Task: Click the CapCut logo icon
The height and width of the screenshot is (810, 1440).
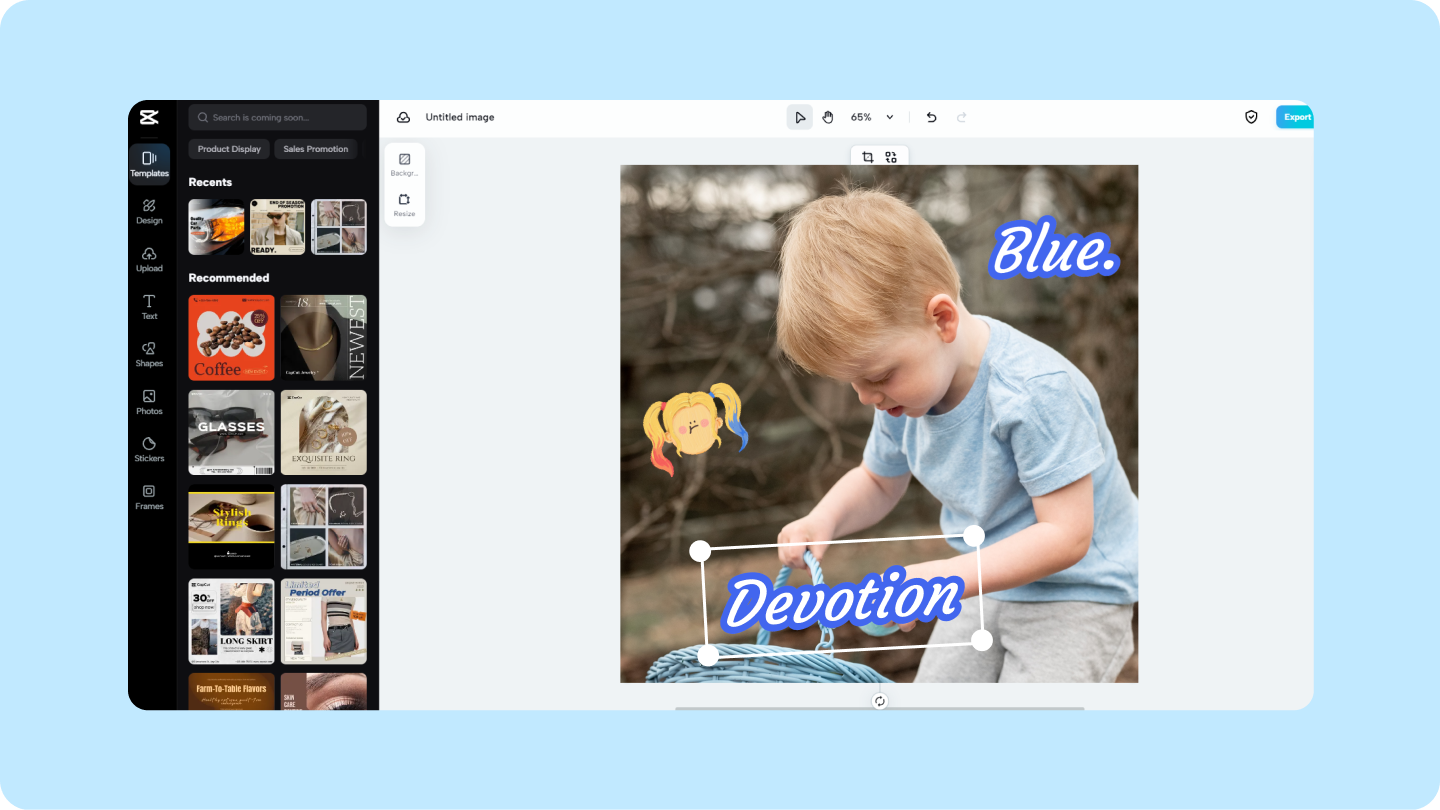Action: [149, 117]
